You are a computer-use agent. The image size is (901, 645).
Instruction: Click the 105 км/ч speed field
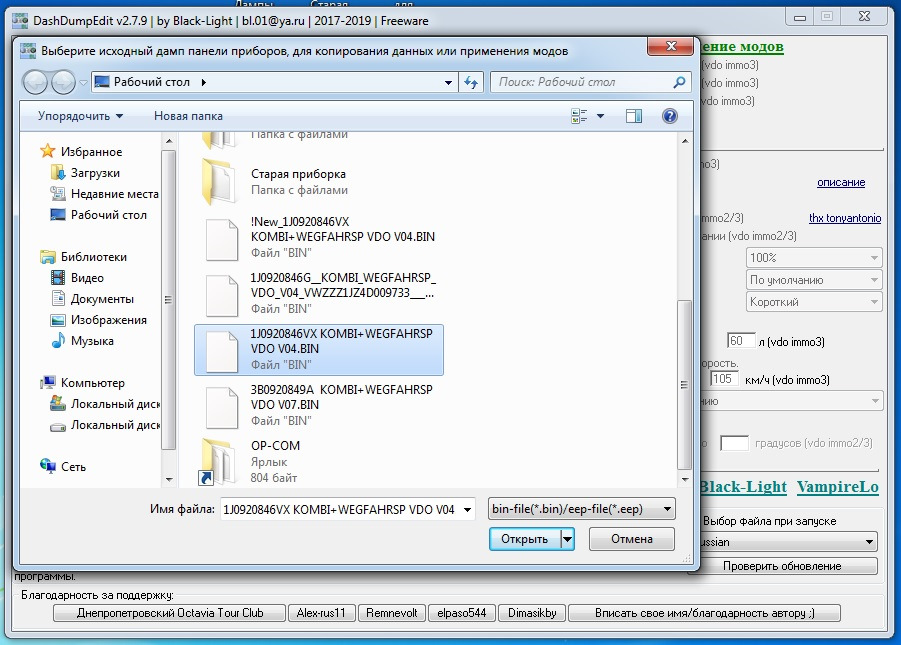[x=724, y=379]
